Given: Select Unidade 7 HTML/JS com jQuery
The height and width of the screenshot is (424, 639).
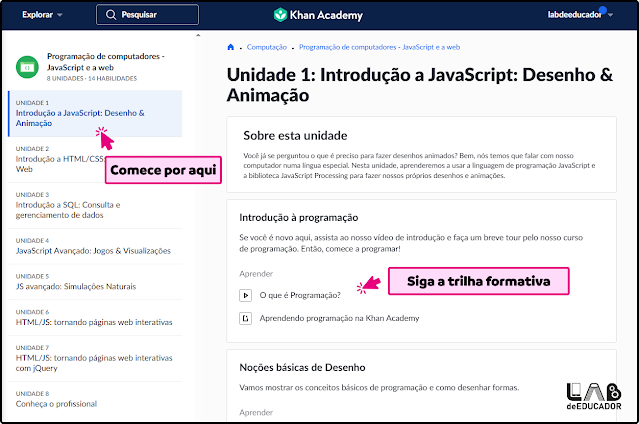Looking at the screenshot, I should coord(95,358).
